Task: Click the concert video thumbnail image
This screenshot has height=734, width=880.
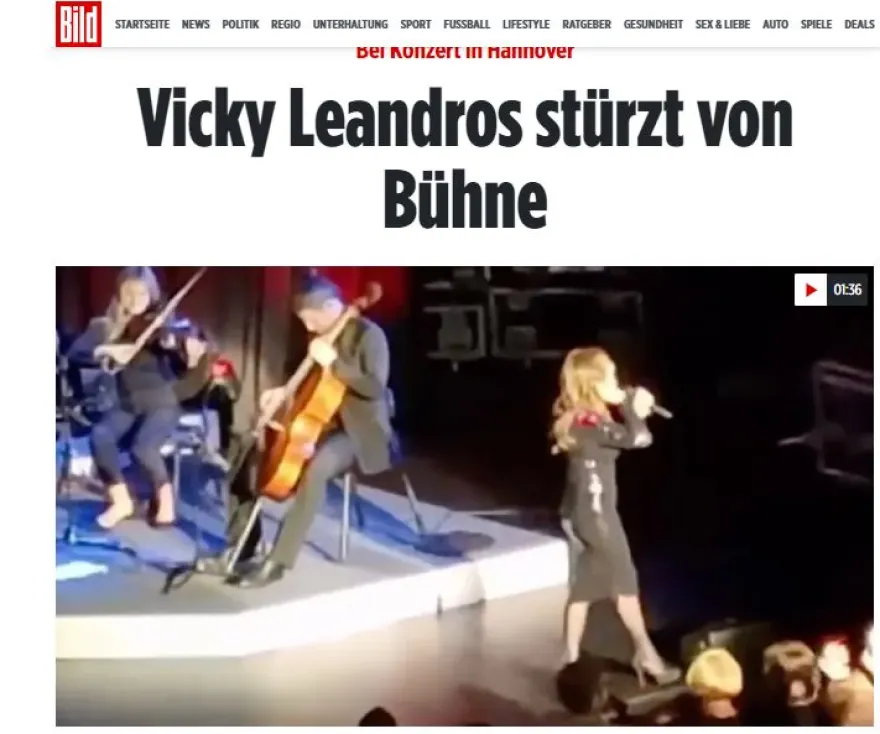Action: pos(465,496)
